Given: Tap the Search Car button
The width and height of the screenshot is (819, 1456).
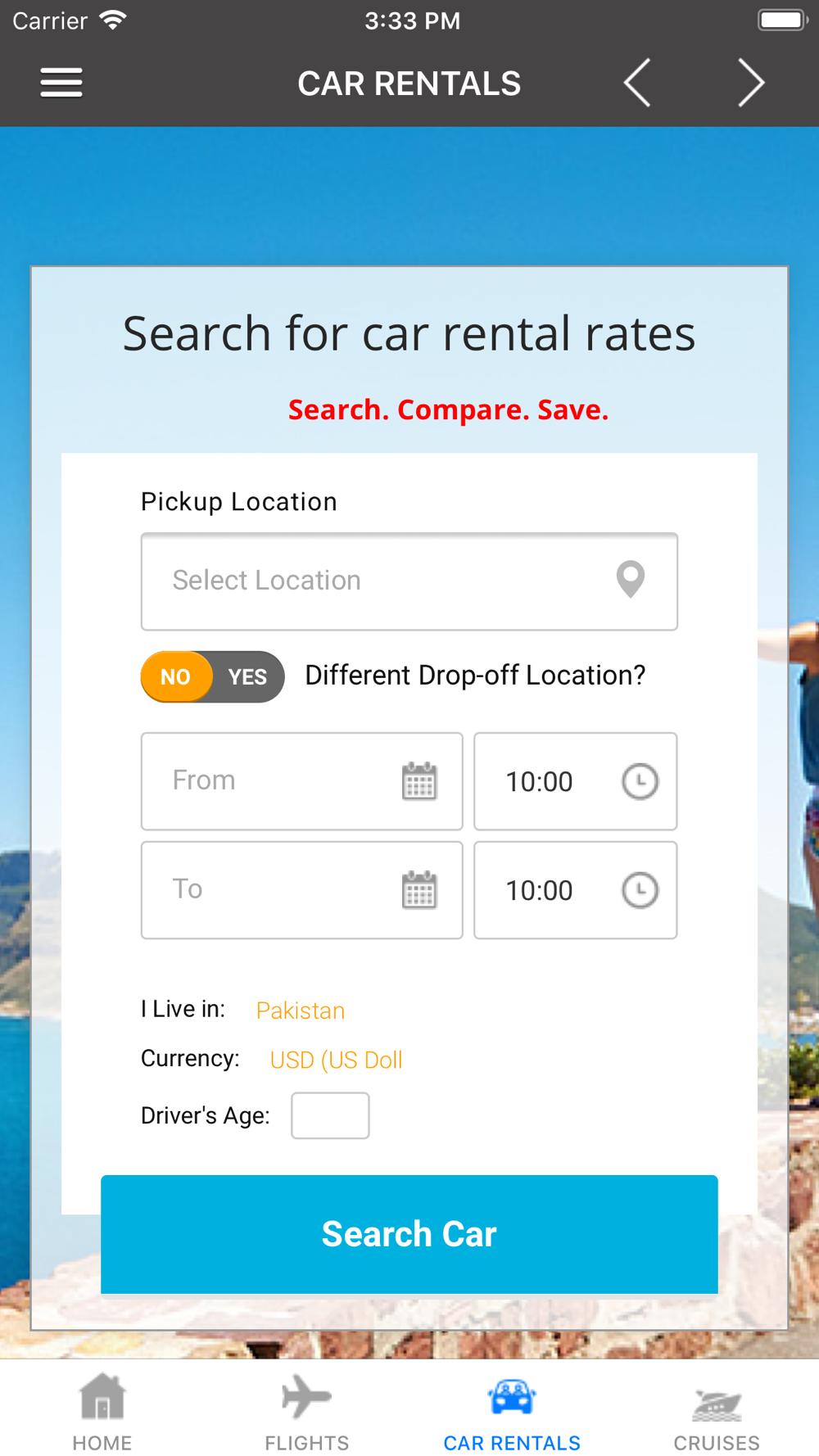Looking at the screenshot, I should [409, 1234].
